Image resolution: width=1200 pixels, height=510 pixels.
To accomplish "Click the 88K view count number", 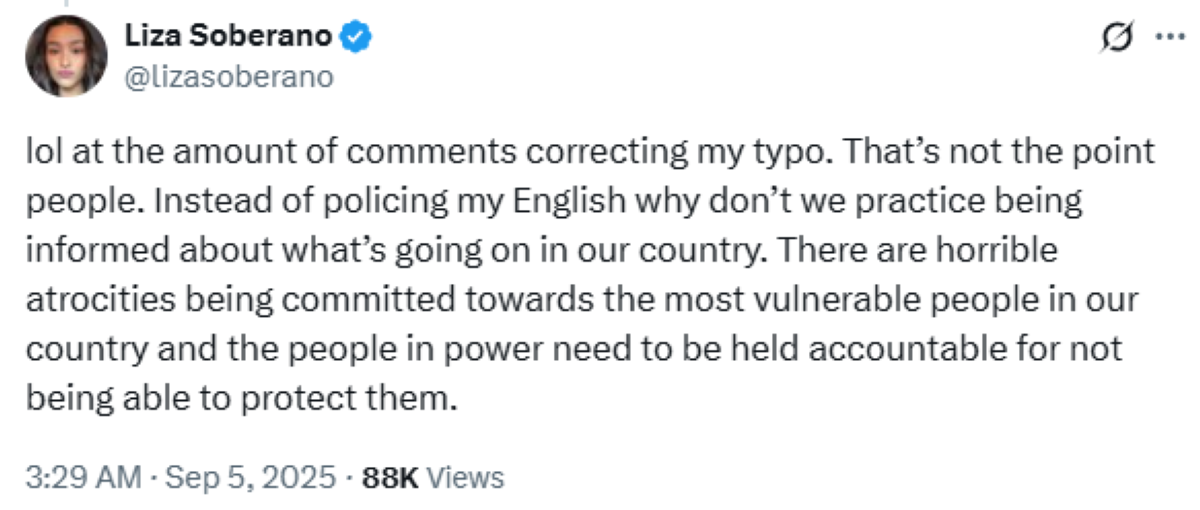I will [389, 478].
